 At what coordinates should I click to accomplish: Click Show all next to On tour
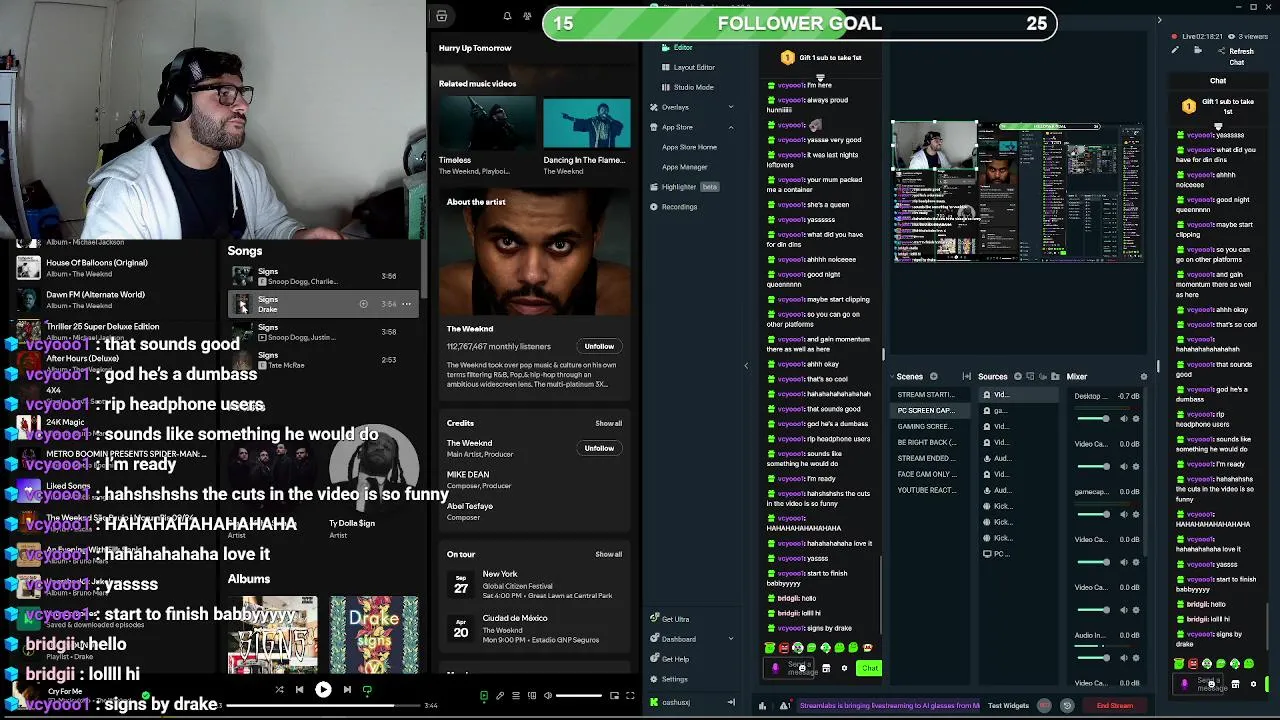[x=608, y=554]
